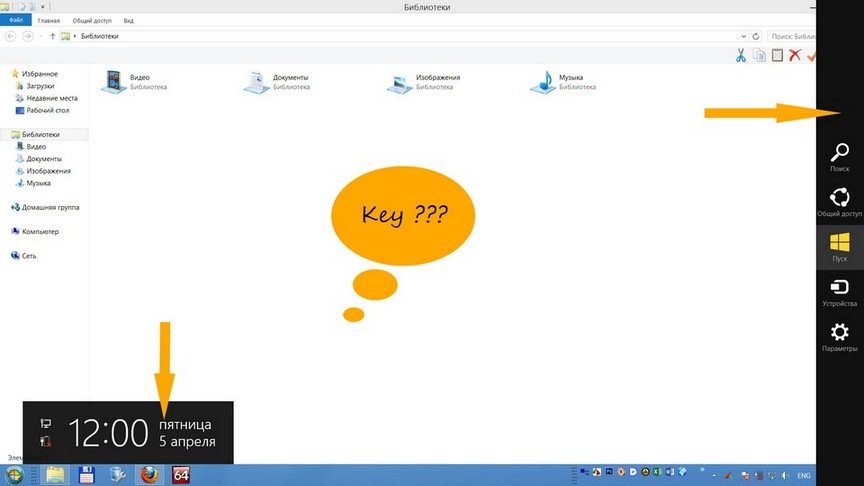Click the red X Delete icon
The width and height of the screenshot is (864, 486).
click(x=795, y=56)
